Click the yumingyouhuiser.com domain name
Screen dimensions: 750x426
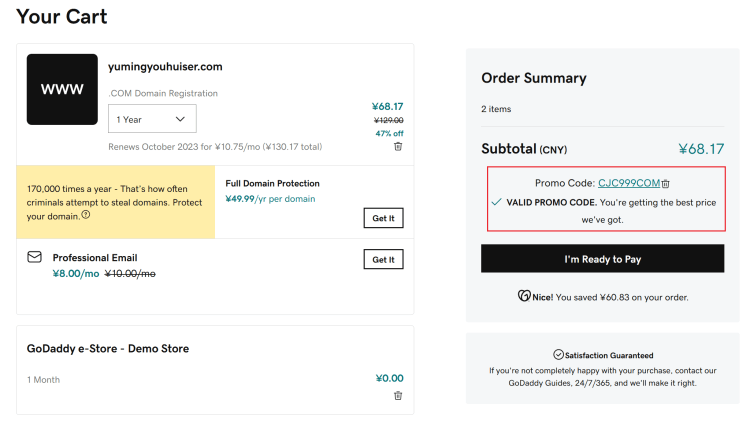pyautogui.click(x=165, y=66)
